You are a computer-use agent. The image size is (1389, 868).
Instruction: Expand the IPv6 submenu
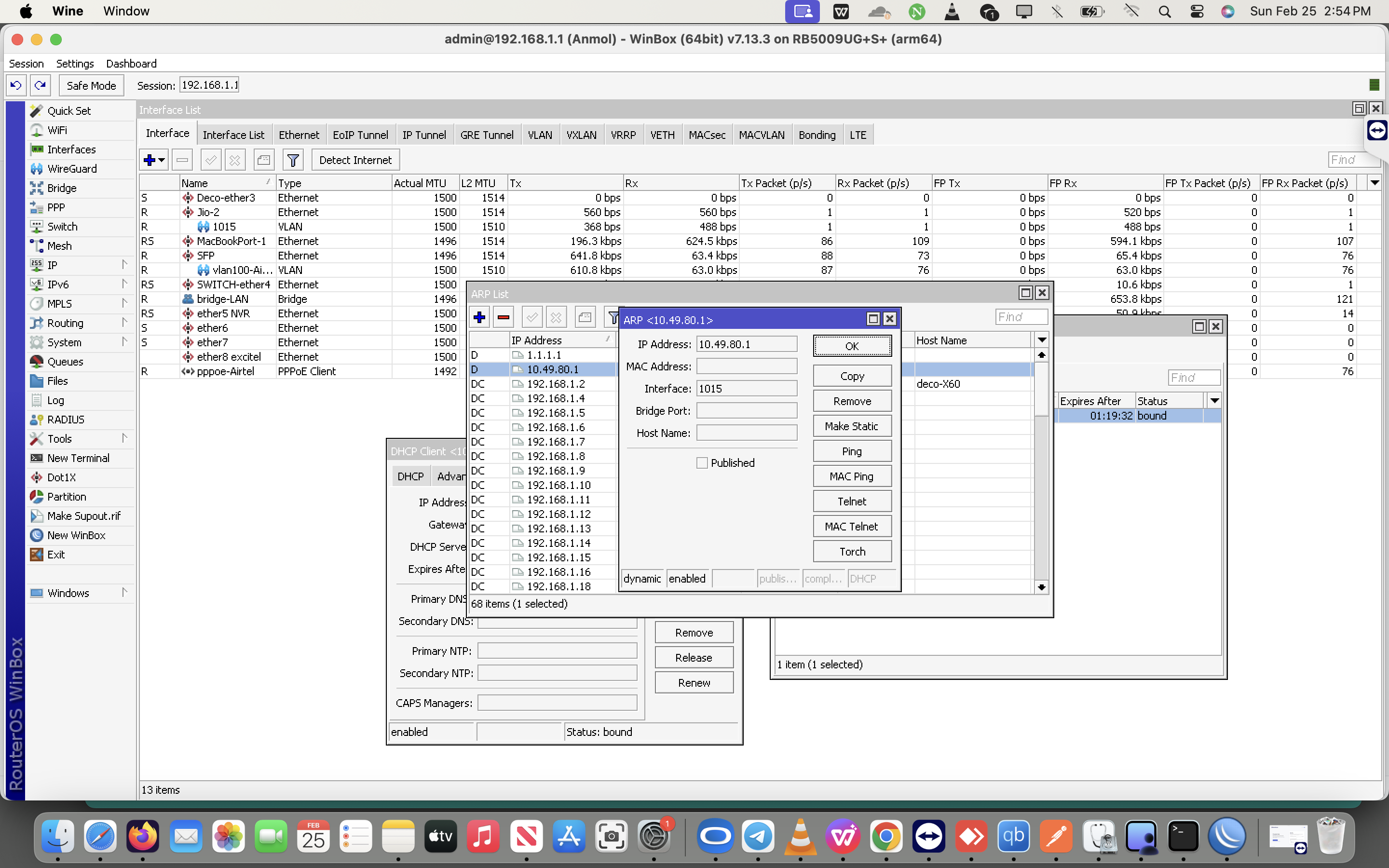[x=81, y=285]
